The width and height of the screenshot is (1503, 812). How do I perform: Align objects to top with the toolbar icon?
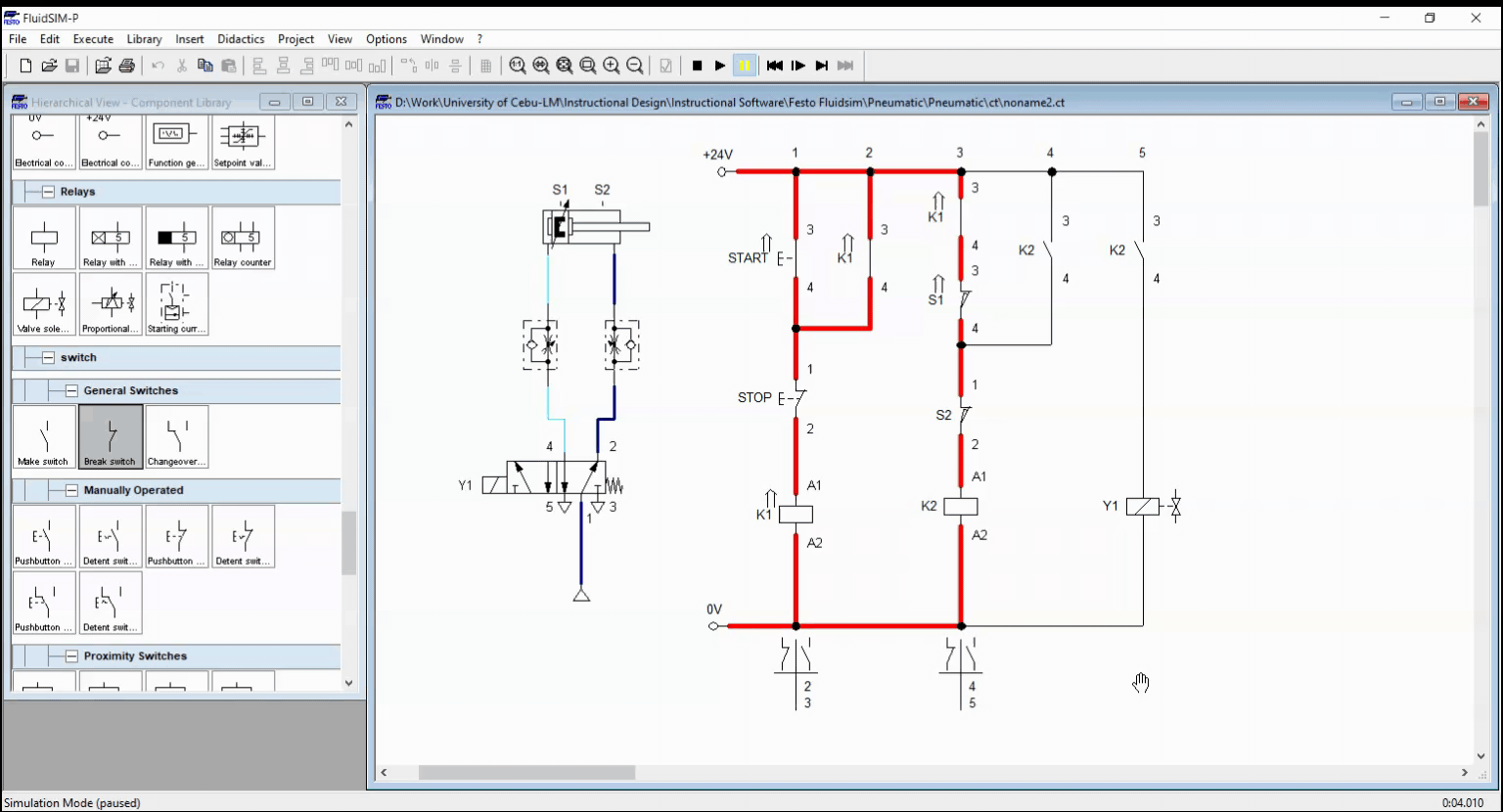(x=331, y=66)
